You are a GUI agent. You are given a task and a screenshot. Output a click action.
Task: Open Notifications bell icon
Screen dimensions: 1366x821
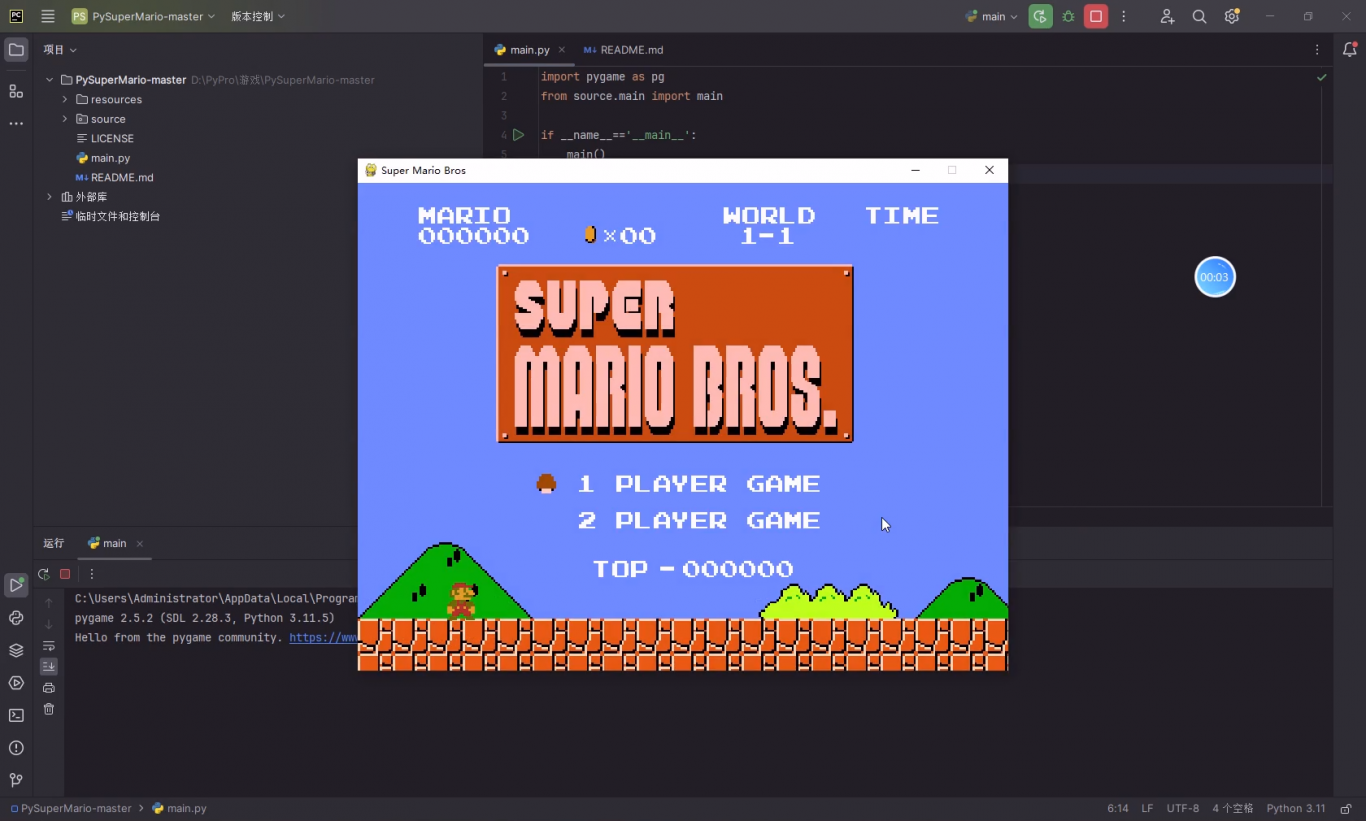click(x=1349, y=50)
